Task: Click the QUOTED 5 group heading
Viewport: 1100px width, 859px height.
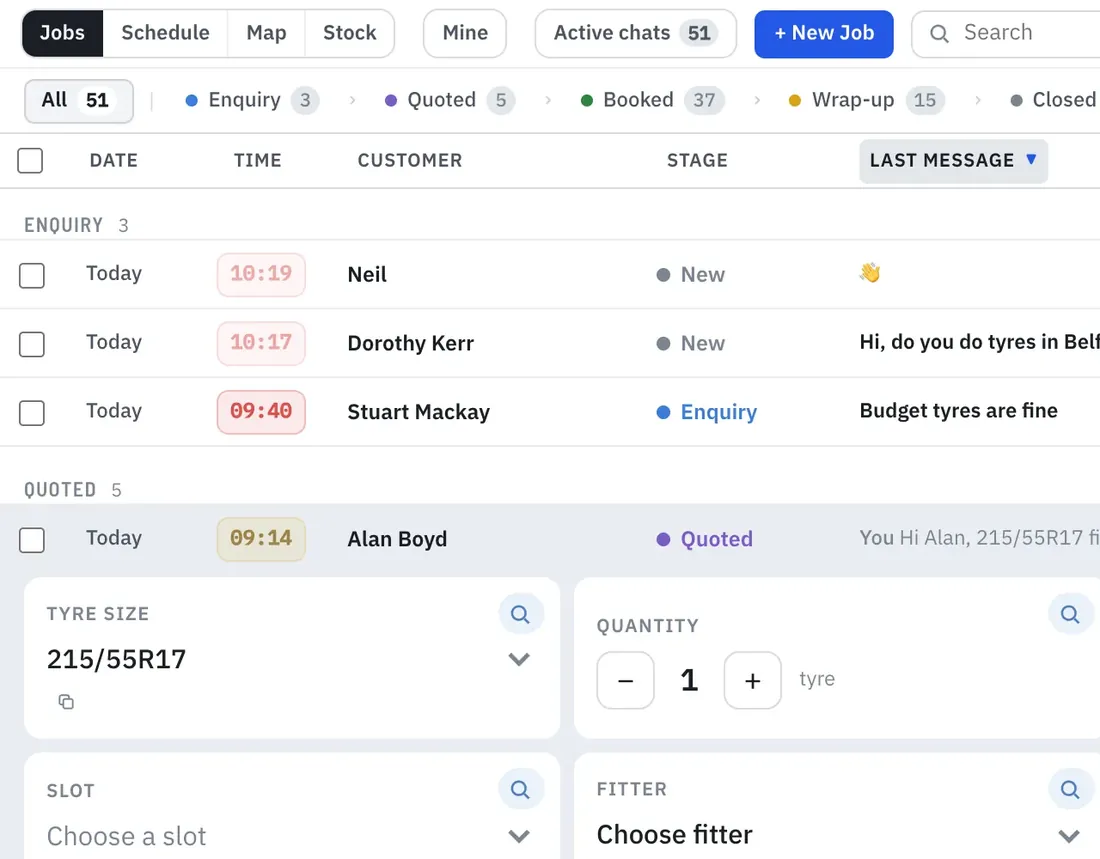Action: pos(72,490)
